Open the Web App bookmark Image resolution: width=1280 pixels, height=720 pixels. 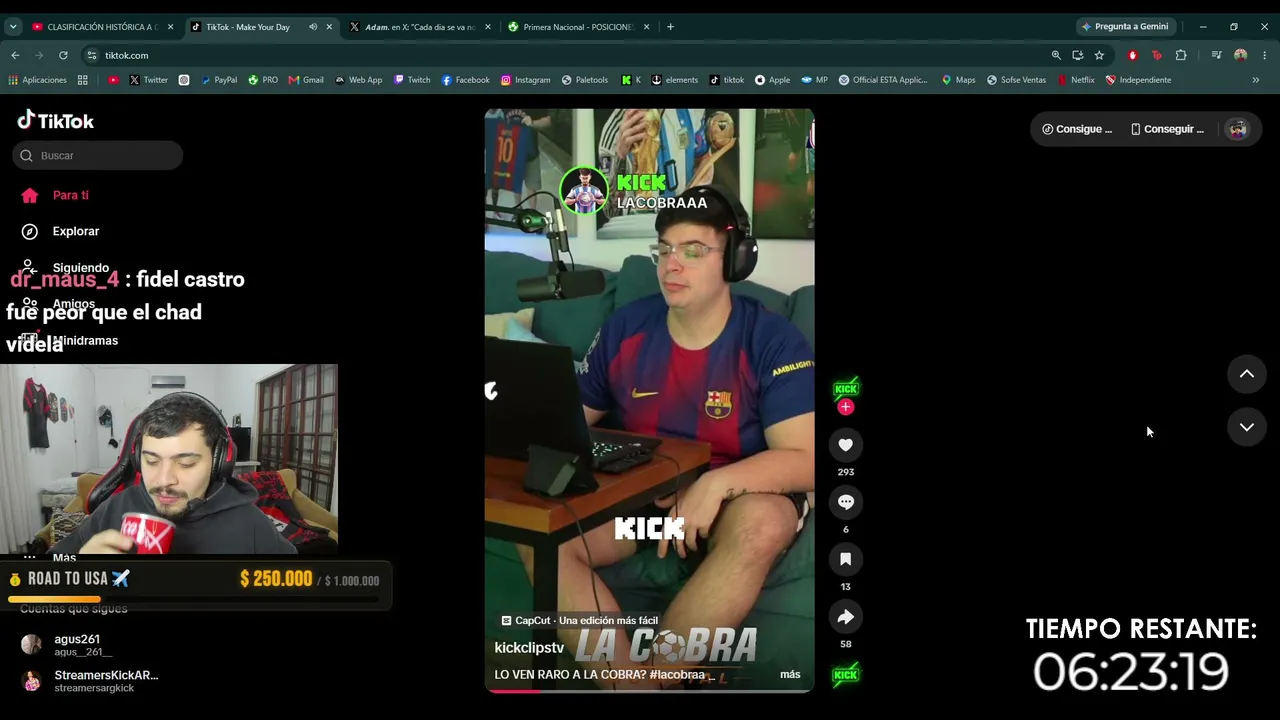tap(358, 80)
